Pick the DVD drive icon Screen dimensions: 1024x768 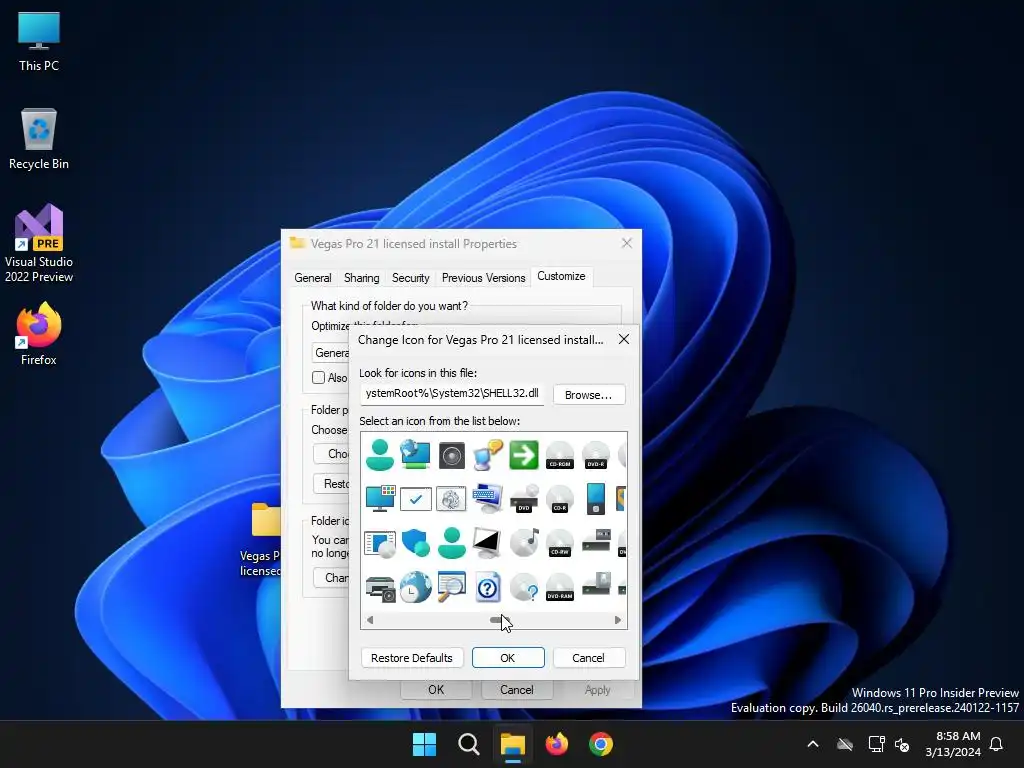tap(524, 499)
